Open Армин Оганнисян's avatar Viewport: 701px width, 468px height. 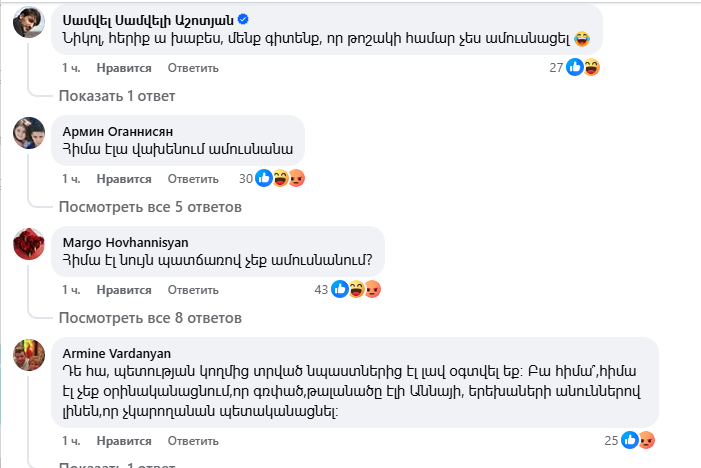click(28, 133)
